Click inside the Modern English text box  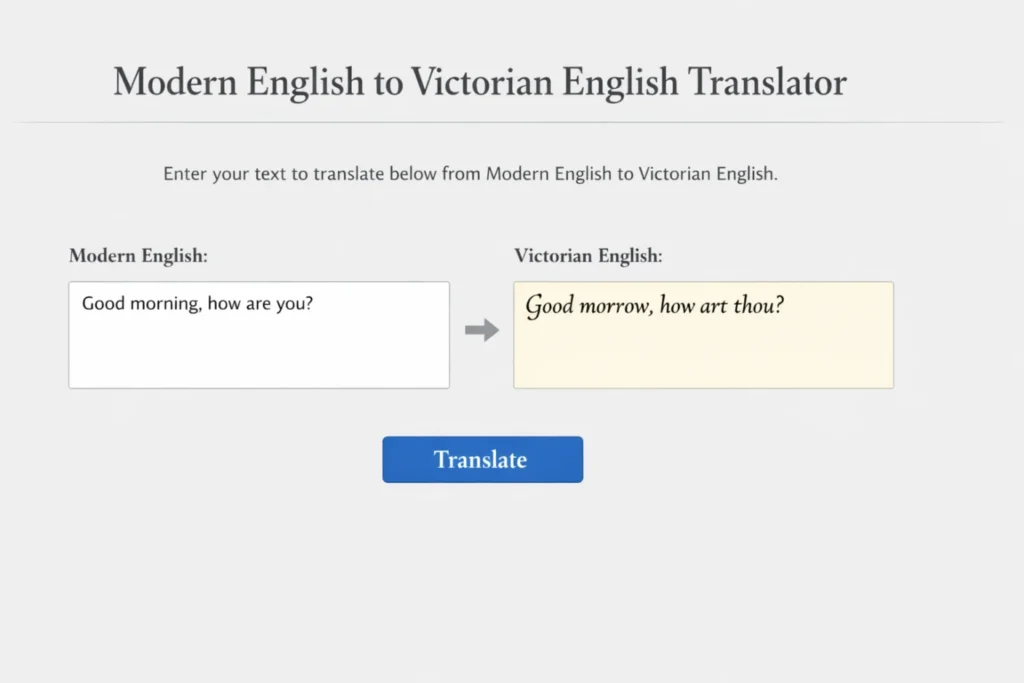click(258, 335)
